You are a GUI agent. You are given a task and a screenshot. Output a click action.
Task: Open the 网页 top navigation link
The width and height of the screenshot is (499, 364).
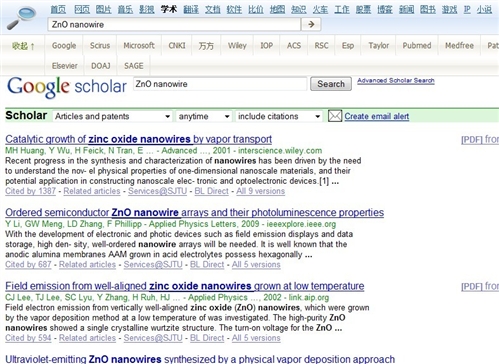coord(82,10)
